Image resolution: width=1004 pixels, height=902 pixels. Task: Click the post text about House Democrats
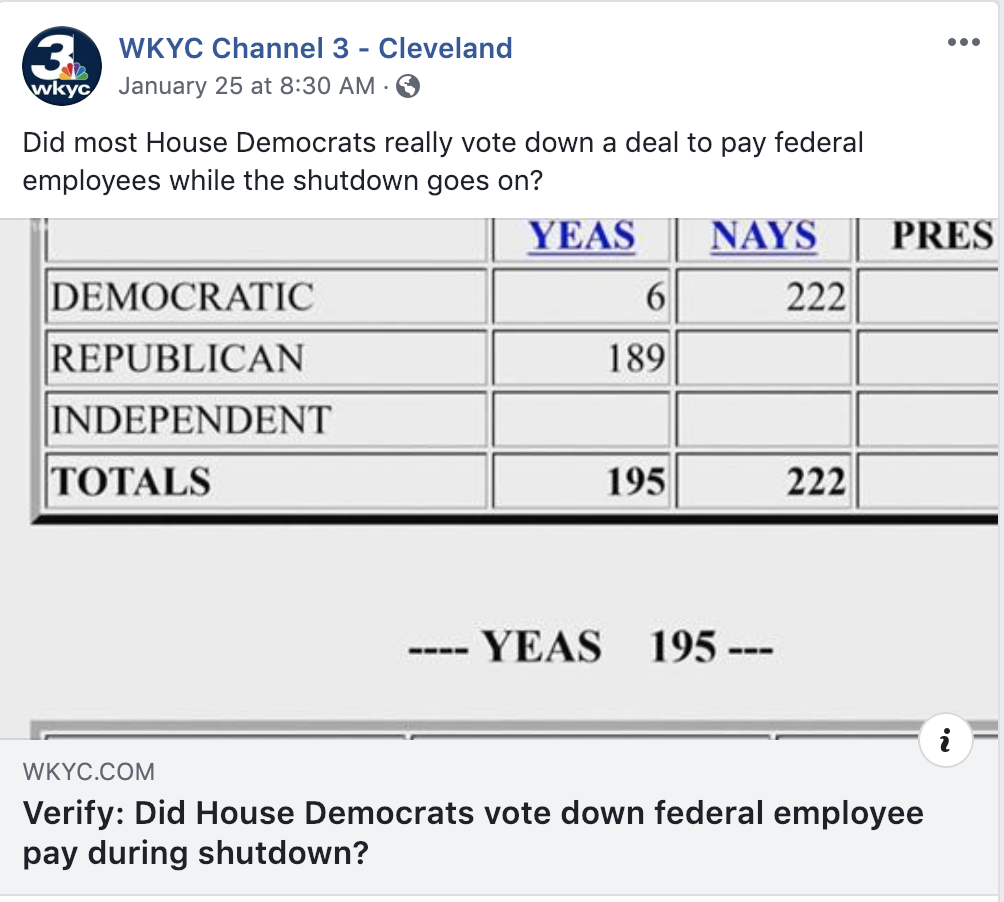[x=443, y=161]
